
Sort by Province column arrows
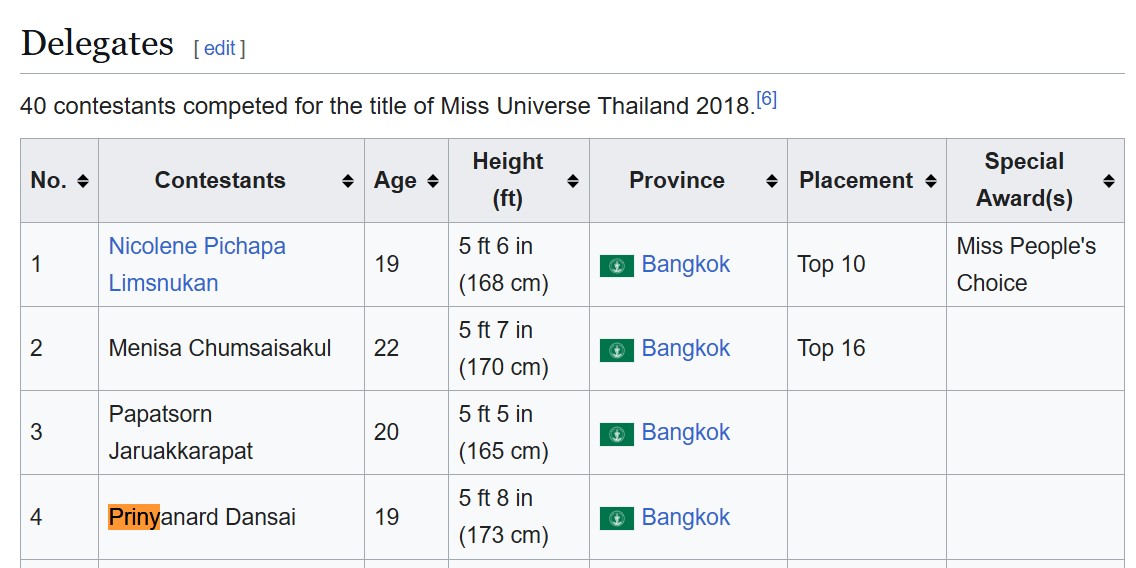click(771, 181)
